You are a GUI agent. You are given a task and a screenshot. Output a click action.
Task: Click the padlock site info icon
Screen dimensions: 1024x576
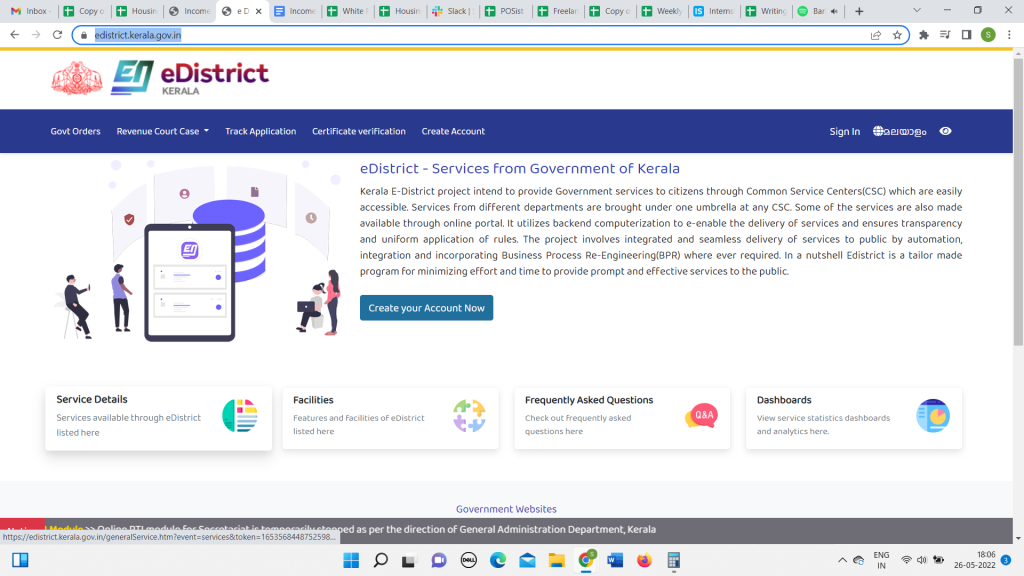pos(84,35)
